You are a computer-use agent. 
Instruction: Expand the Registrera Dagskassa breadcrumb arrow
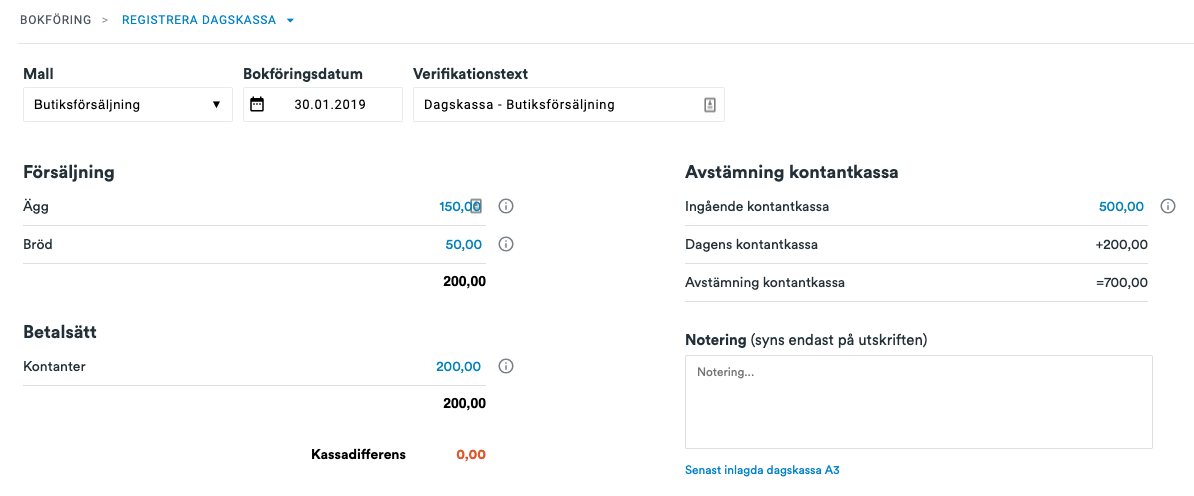pyautogui.click(x=290, y=21)
